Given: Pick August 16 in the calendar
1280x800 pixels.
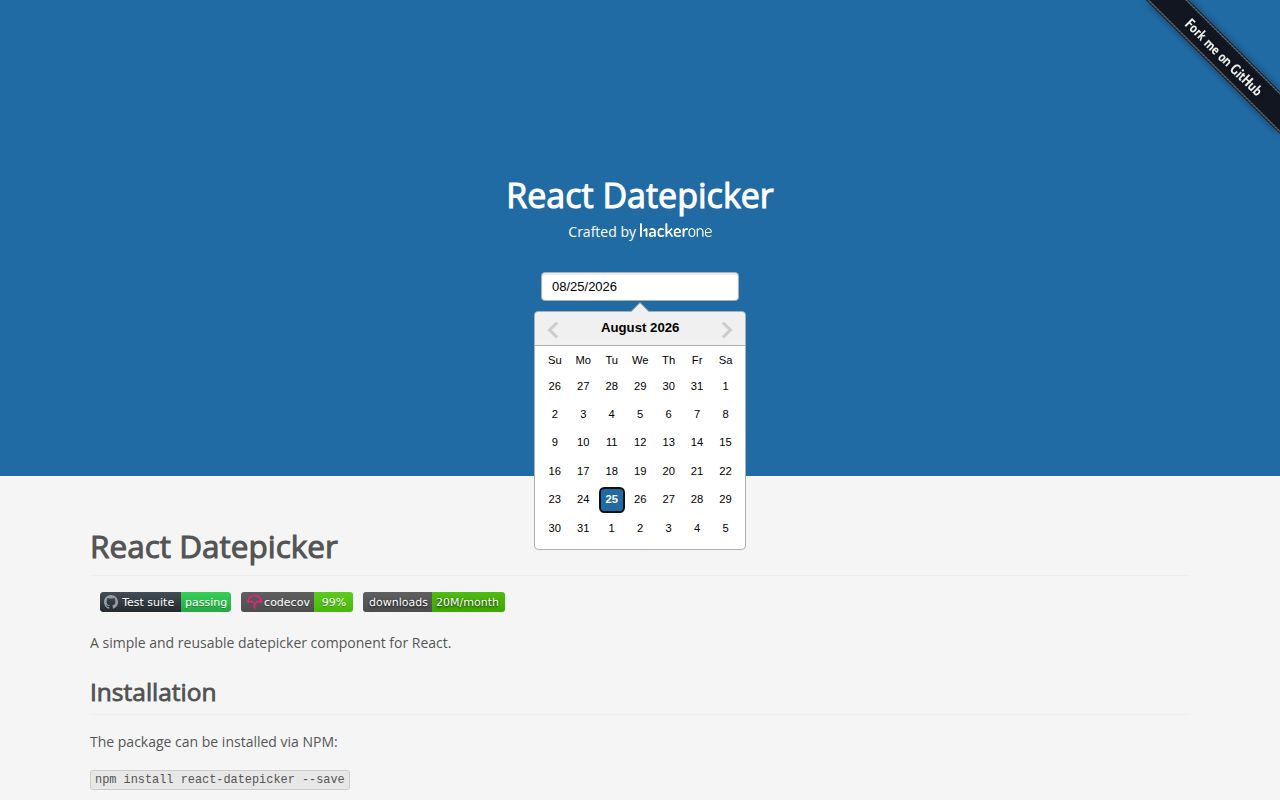Looking at the screenshot, I should pos(555,471).
